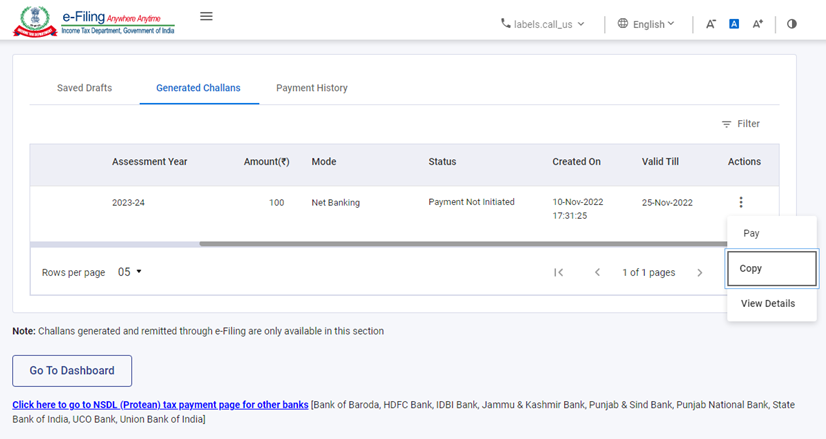The width and height of the screenshot is (826, 439).
Task: Toggle high contrast mode icon
Action: (x=792, y=24)
